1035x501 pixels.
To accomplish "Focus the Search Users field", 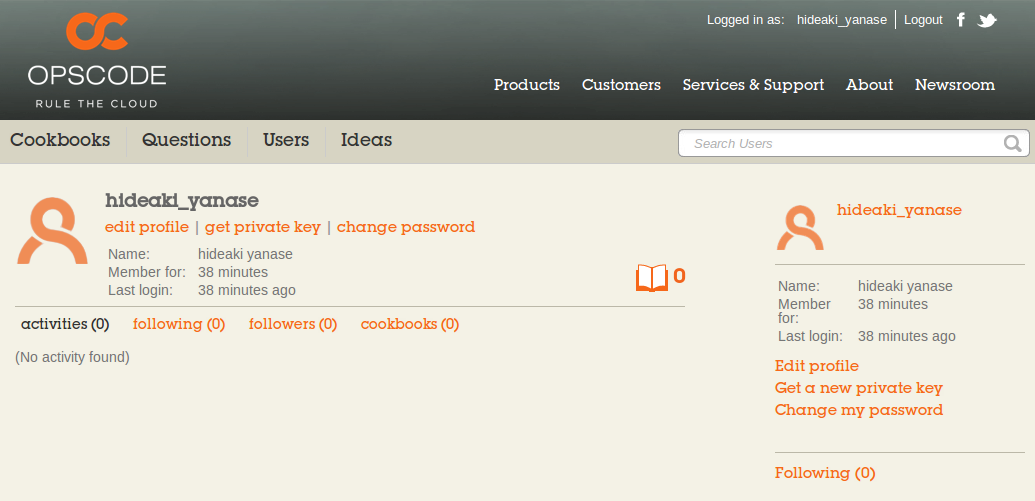I will (x=853, y=143).
